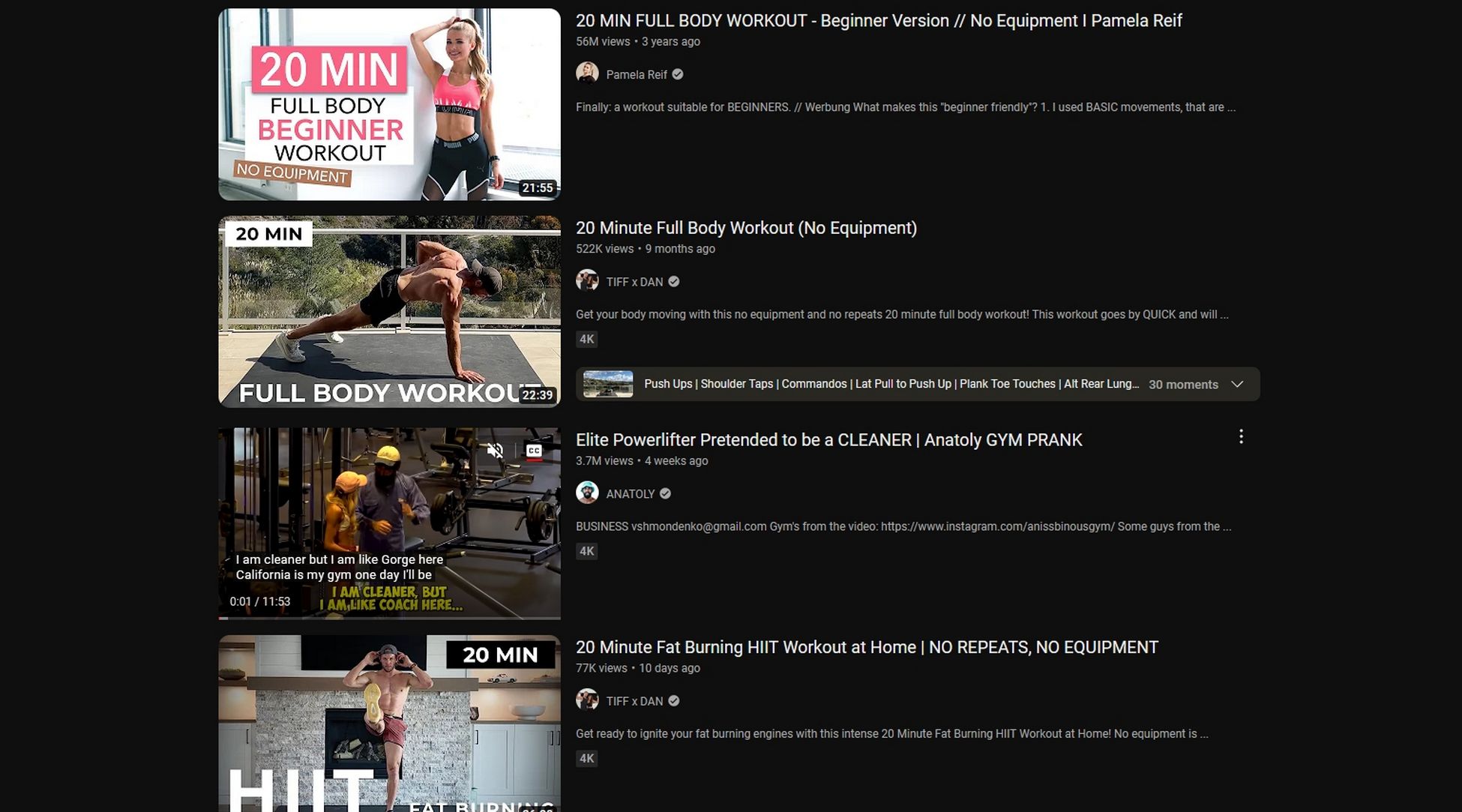Click the Fat Burning HIIT workout title
The image size is (1462, 812).
point(866,646)
